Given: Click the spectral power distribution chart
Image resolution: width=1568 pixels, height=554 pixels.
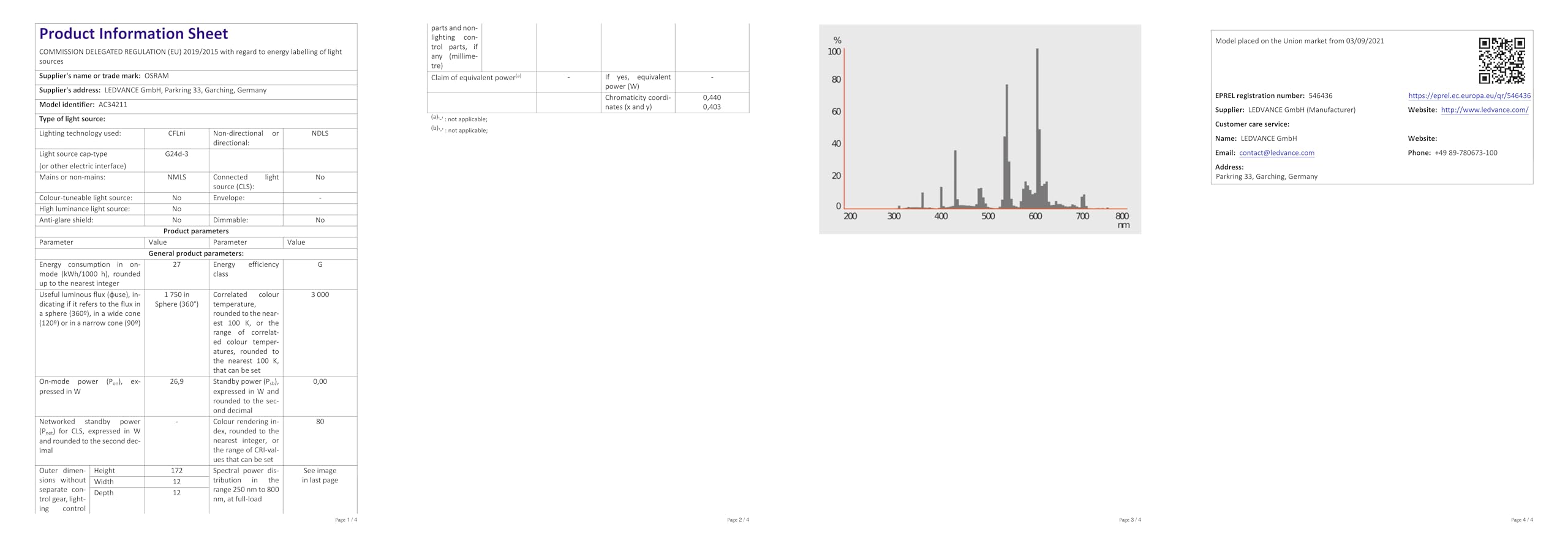Looking at the screenshot, I should (x=980, y=129).
